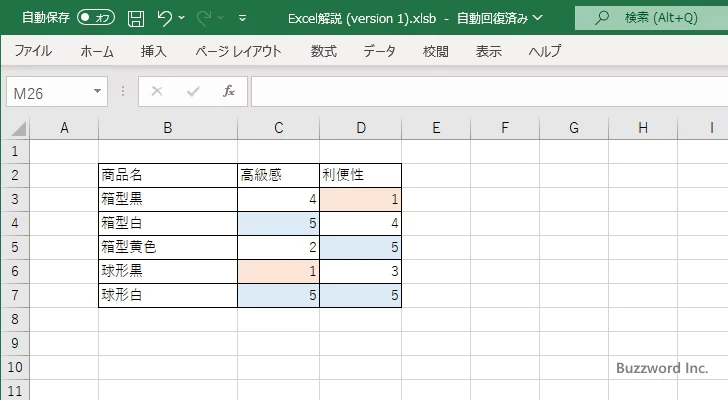
Task: Click cell C3 with value 4
Action: [x=279, y=200]
